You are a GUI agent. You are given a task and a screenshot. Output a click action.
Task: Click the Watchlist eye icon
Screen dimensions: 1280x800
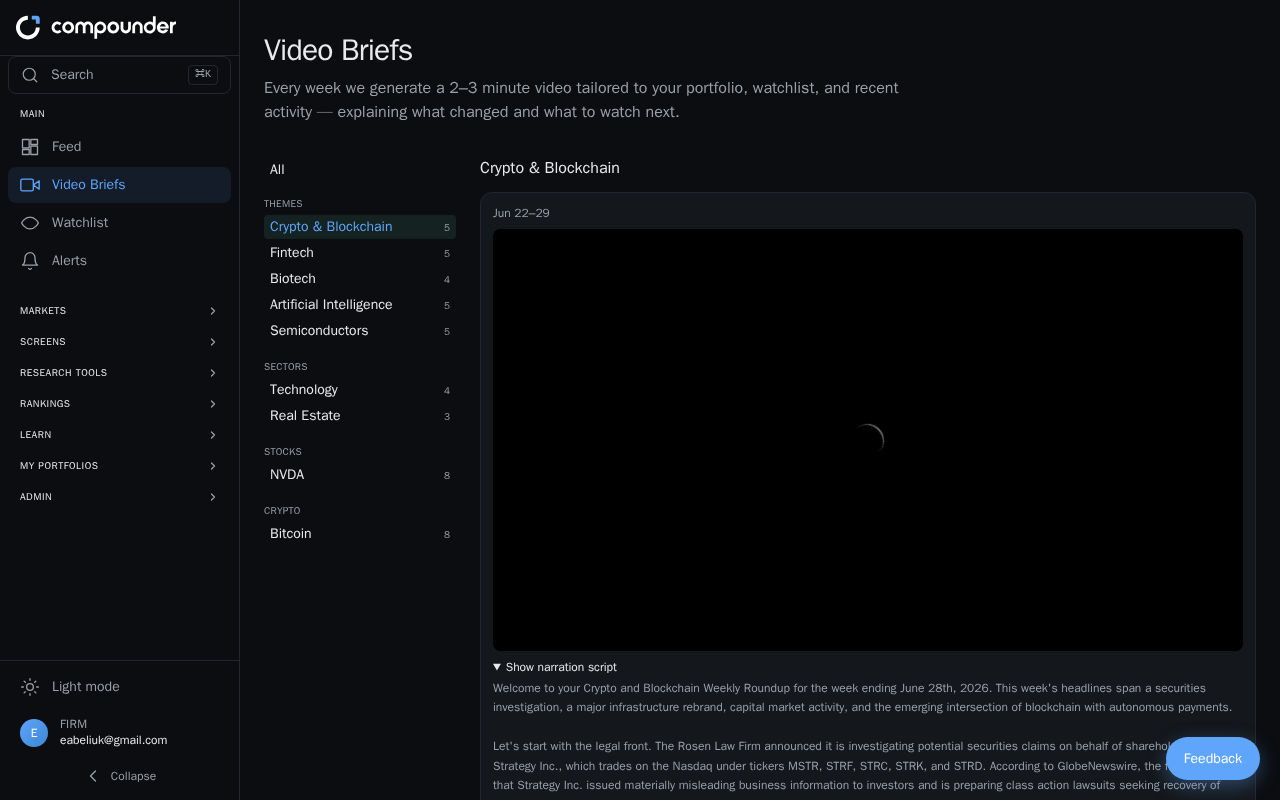(30, 223)
